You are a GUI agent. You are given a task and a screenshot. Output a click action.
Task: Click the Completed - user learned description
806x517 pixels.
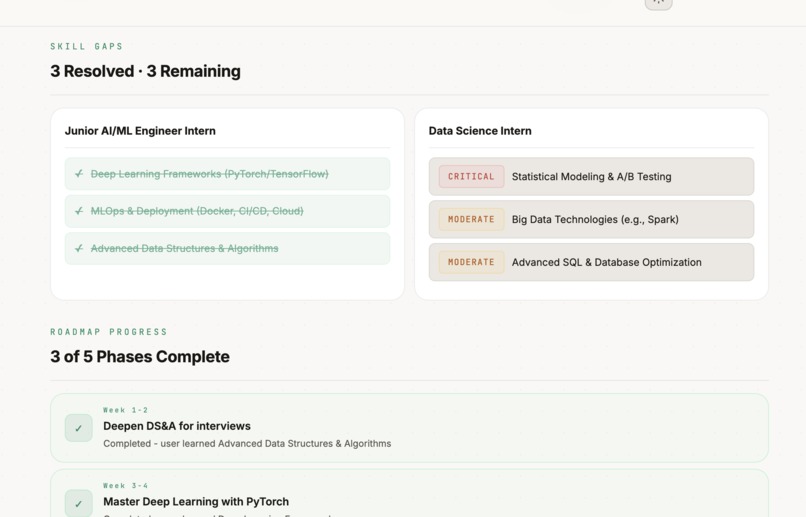coord(247,444)
